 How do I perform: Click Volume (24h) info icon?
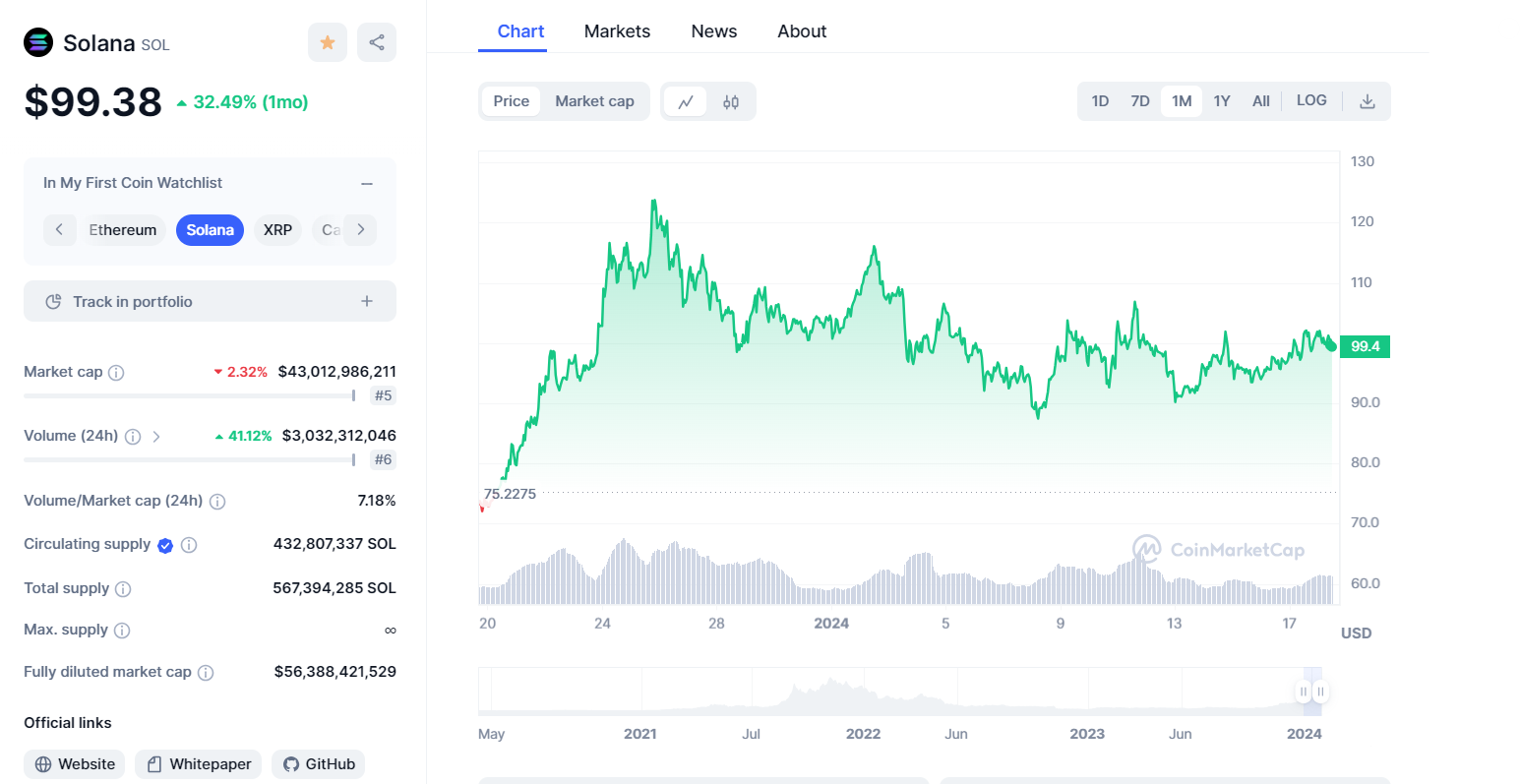tap(133, 437)
